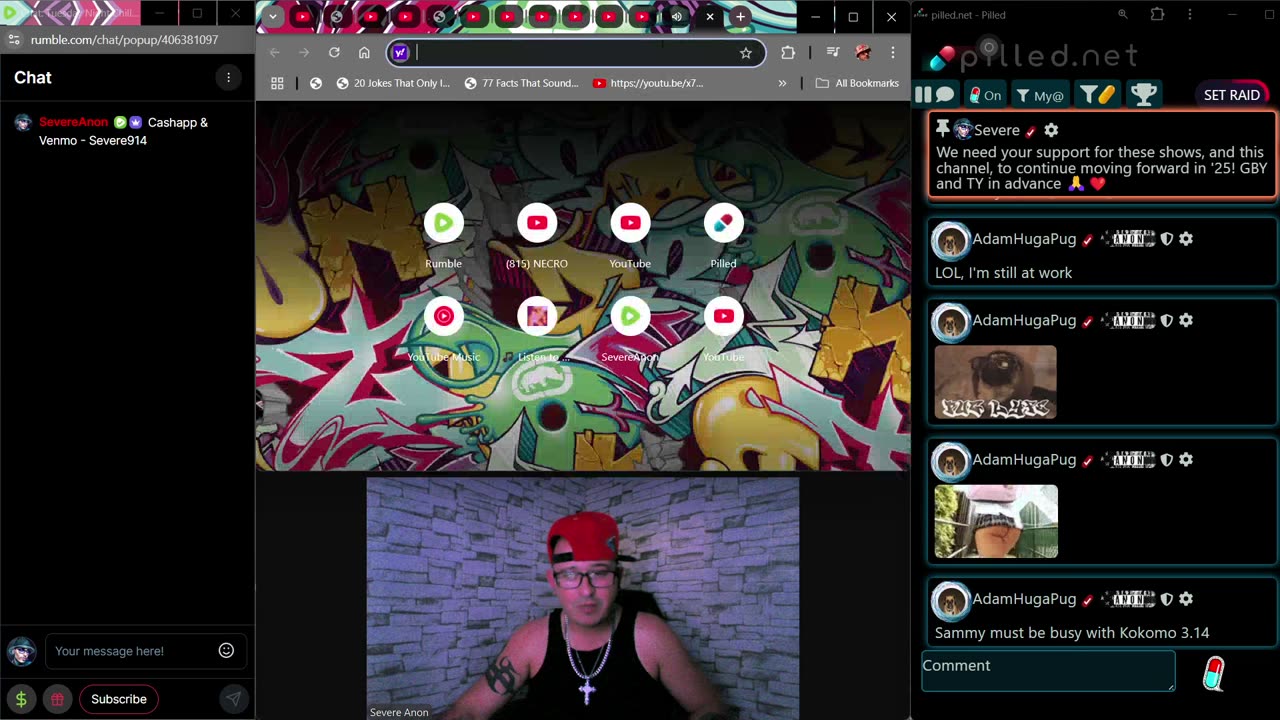Toggle the 'My@' mentions filter
The width and height of the screenshot is (1280, 720).
(1040, 95)
